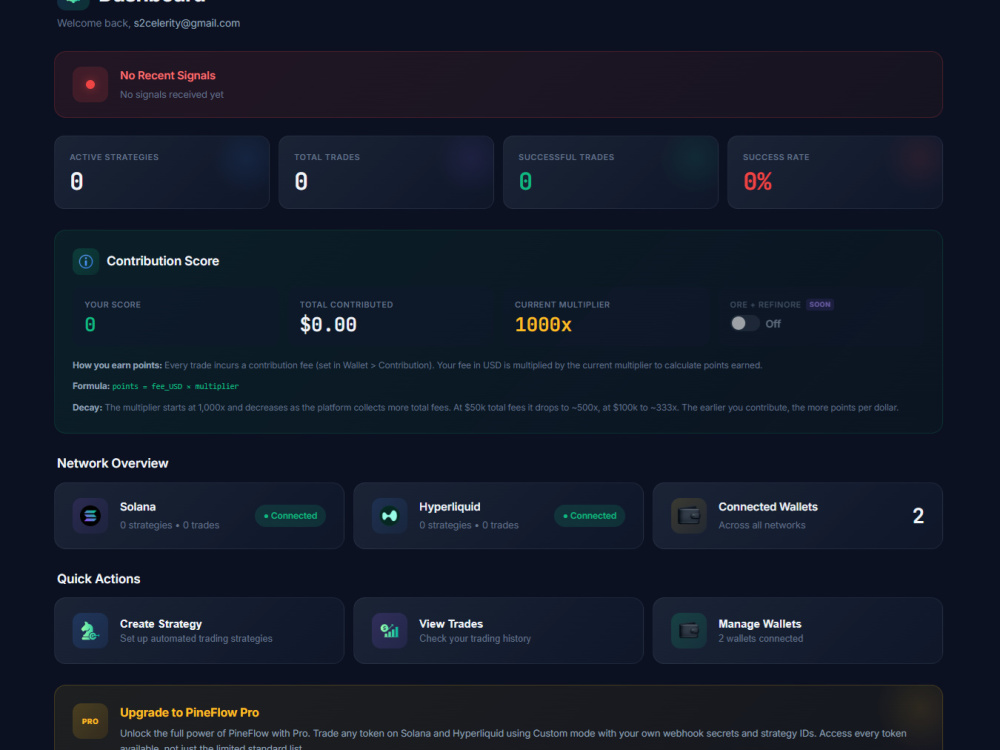
Task: Click the 'No signals received yet' text
Action: pos(172,94)
